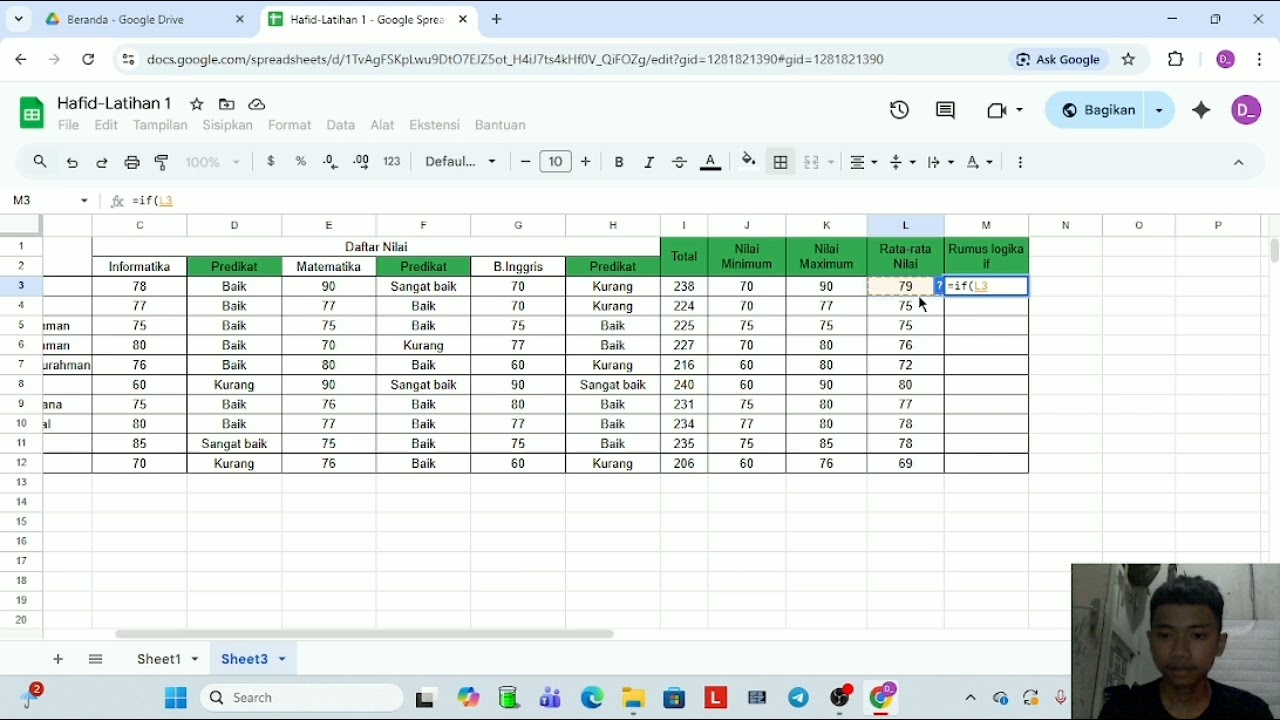Viewport: 1280px width, 720px height.
Task: Star the Hafid-Latihan 1 document
Action: tap(197, 104)
